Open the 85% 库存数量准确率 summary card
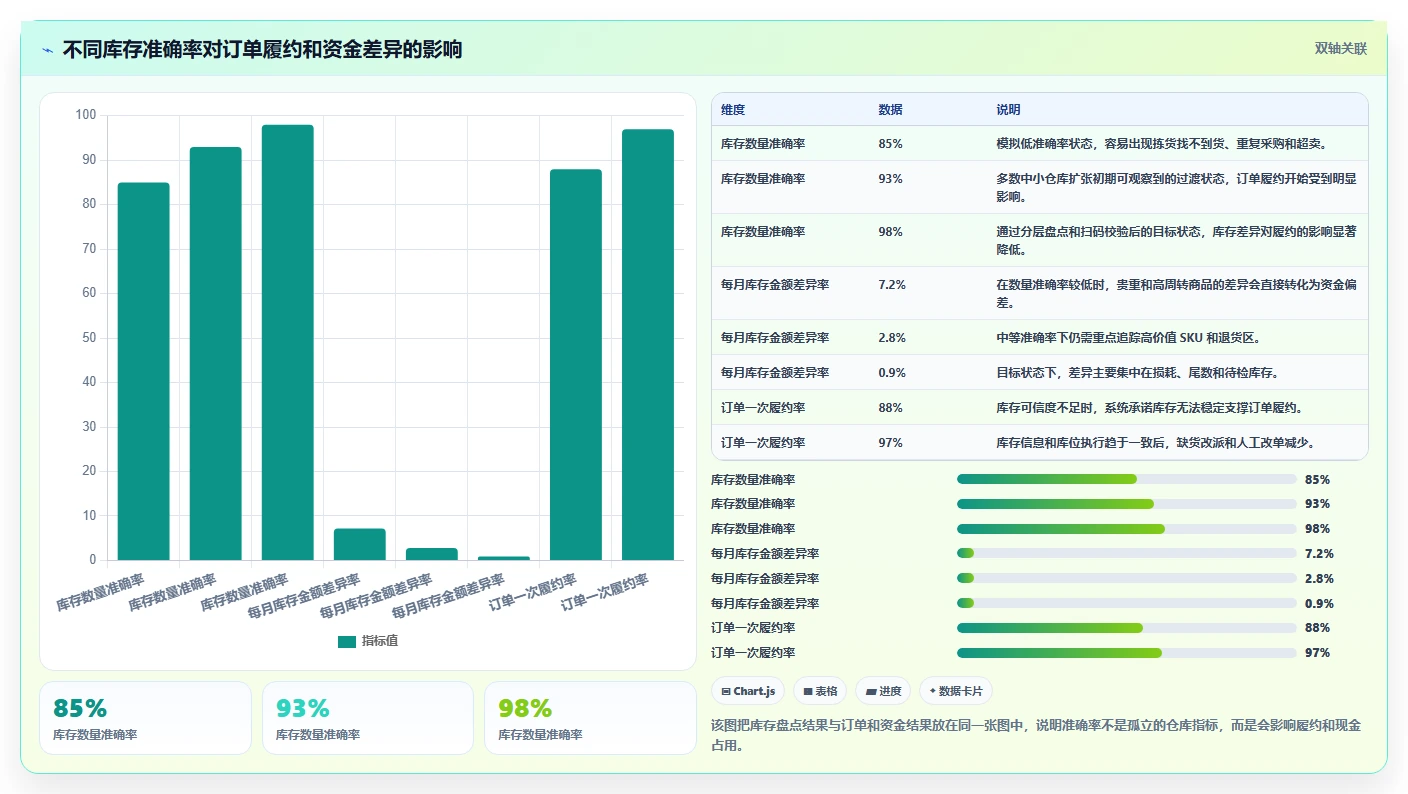1408x794 pixels. 145,718
